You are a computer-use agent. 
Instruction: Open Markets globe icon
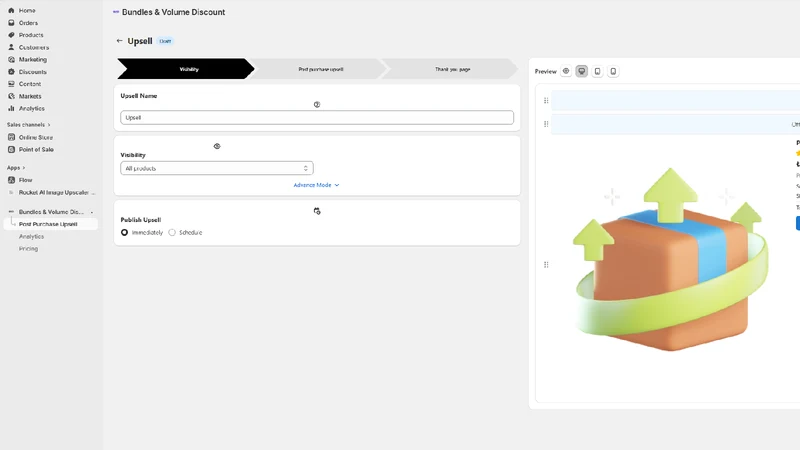coord(11,96)
